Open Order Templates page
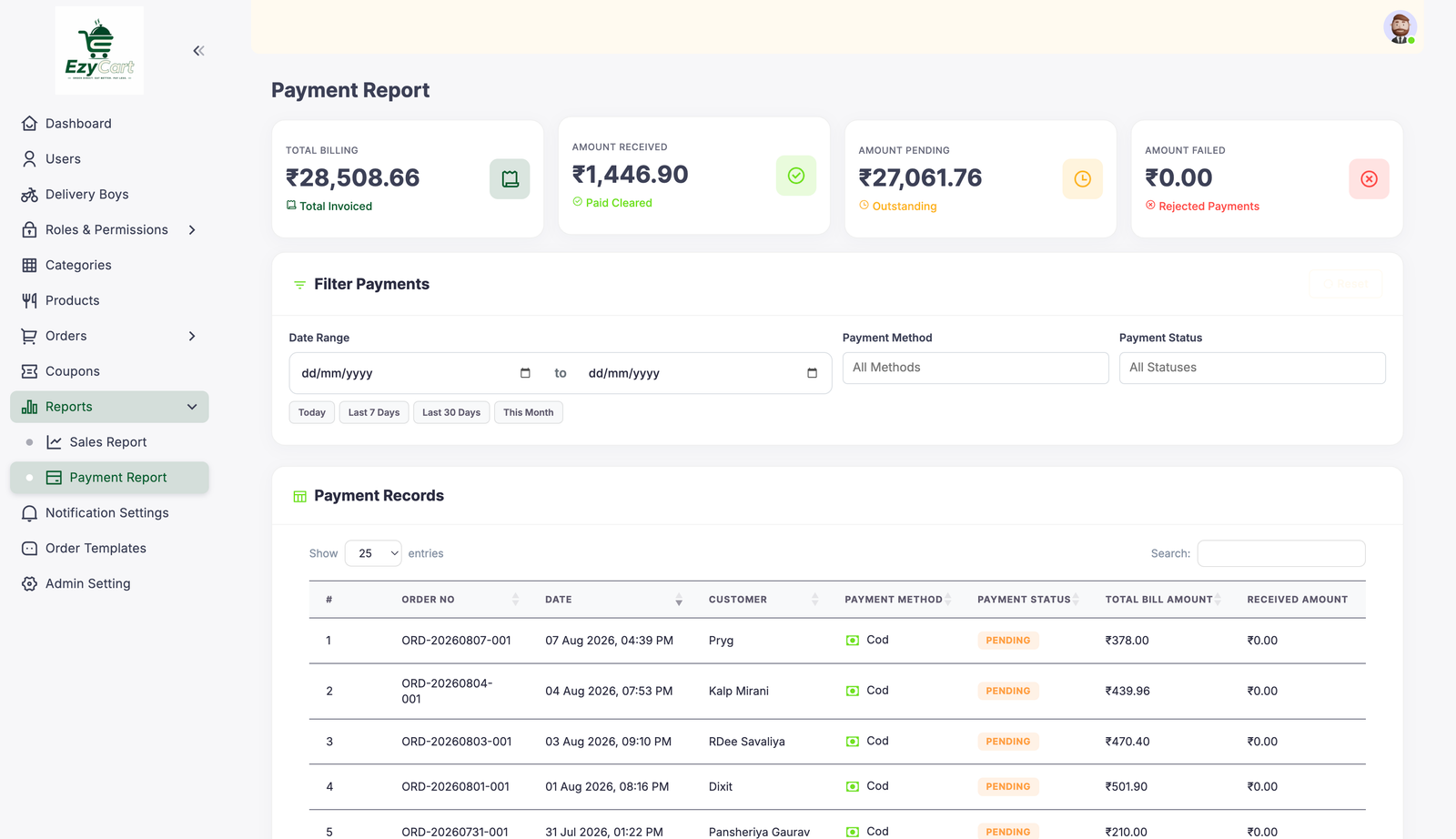 point(96,549)
